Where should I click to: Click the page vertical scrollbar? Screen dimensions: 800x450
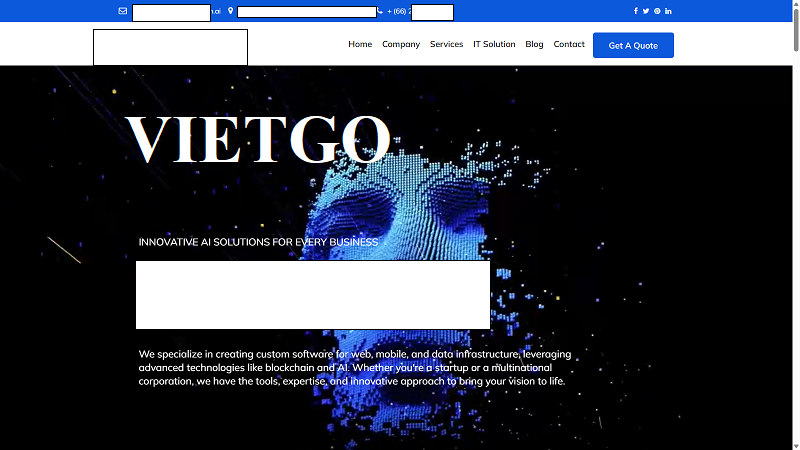click(x=794, y=200)
